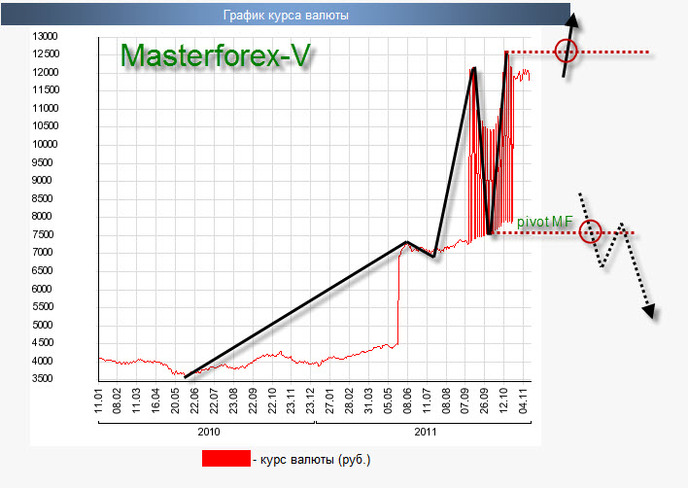
Task: Select the 22.09 date label
Action: pyautogui.click(x=252, y=400)
